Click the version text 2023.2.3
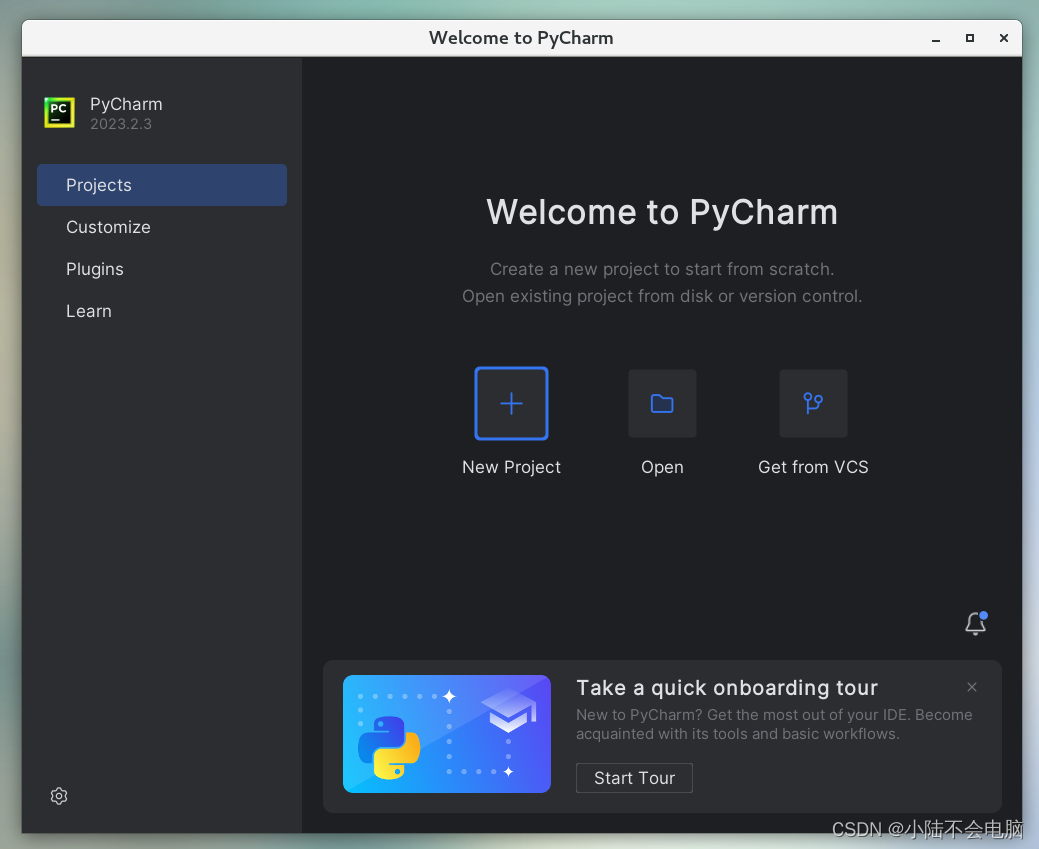 pos(121,124)
